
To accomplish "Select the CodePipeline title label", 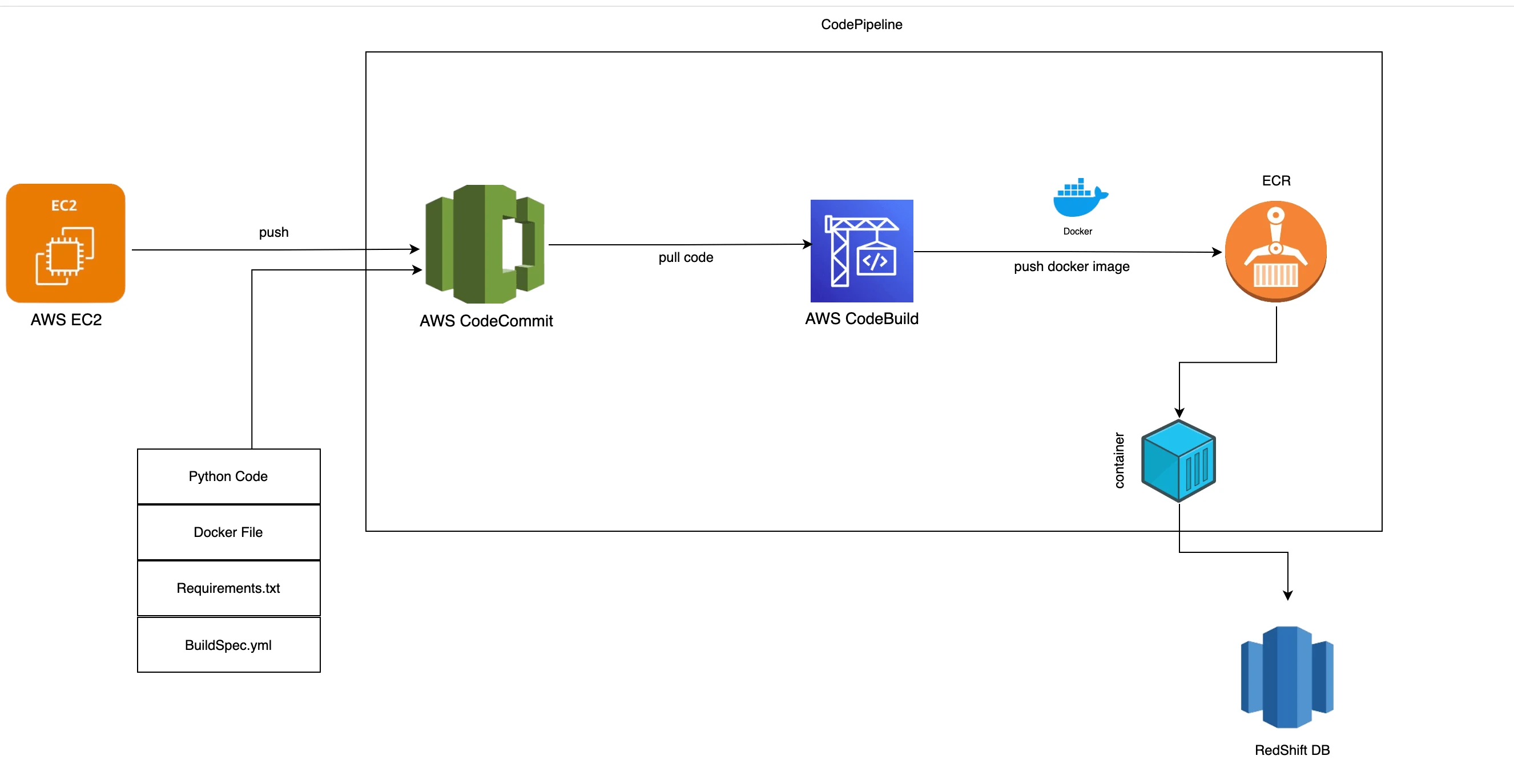I will pos(861,25).
